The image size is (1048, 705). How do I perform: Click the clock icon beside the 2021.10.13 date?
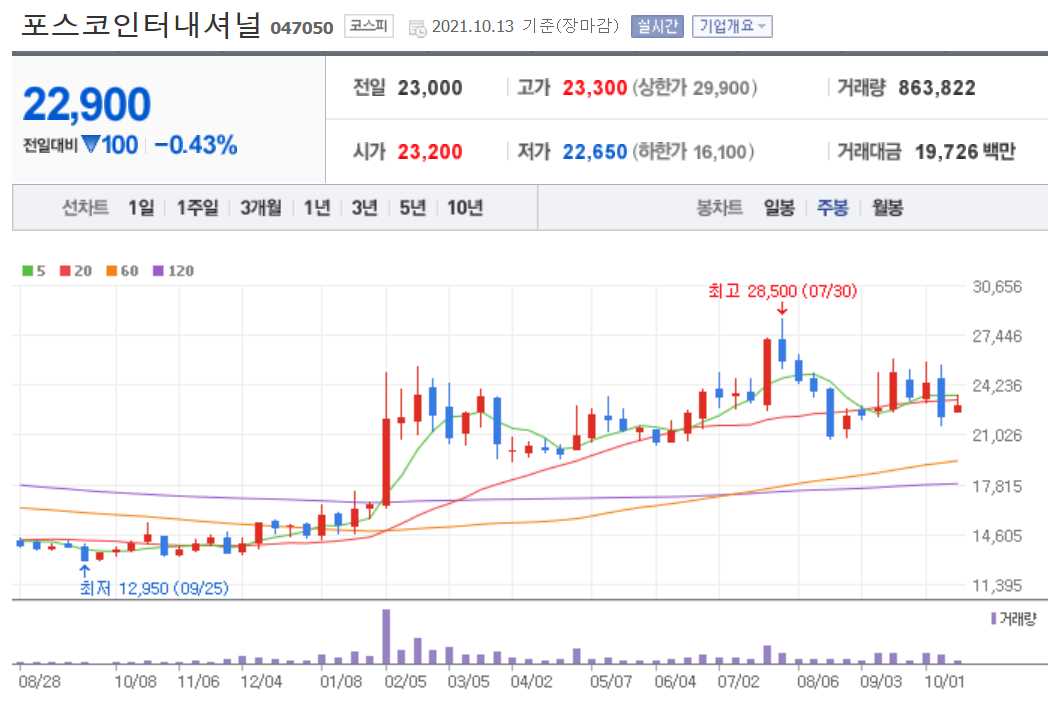click(416, 27)
